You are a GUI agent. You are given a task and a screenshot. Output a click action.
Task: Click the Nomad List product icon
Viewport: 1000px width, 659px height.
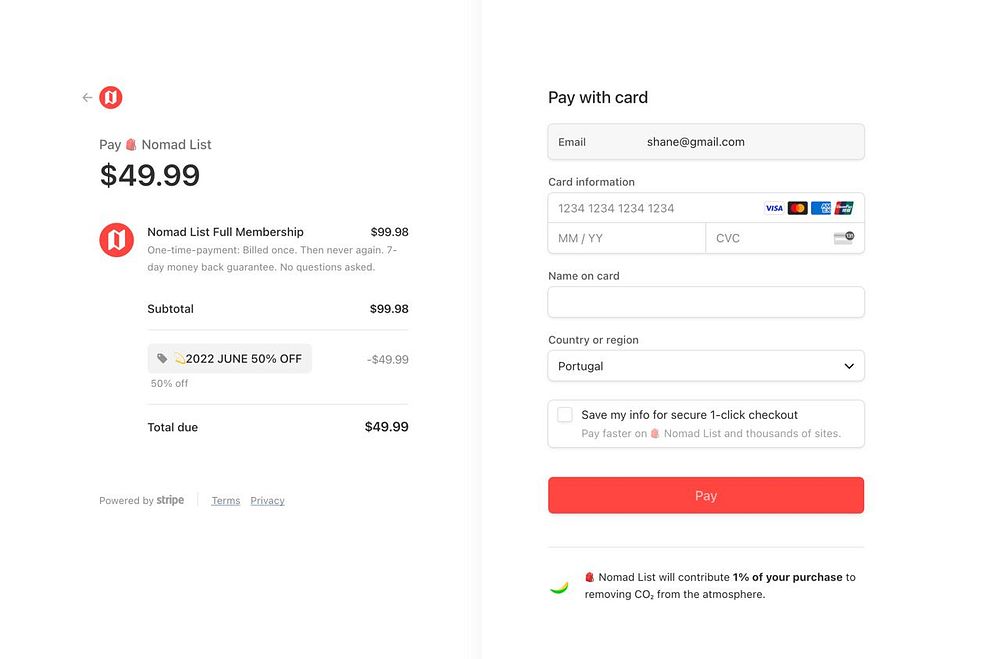coord(116,240)
